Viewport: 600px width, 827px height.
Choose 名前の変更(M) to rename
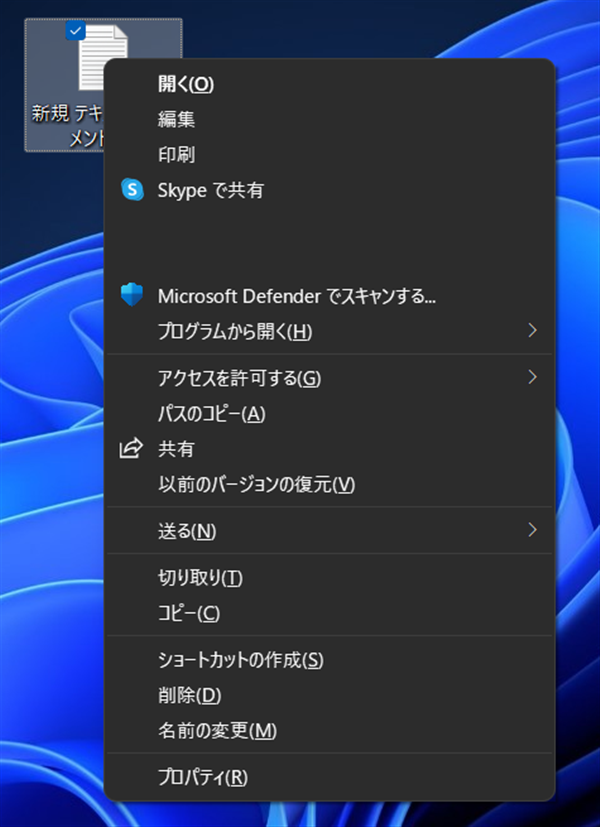pos(330,730)
